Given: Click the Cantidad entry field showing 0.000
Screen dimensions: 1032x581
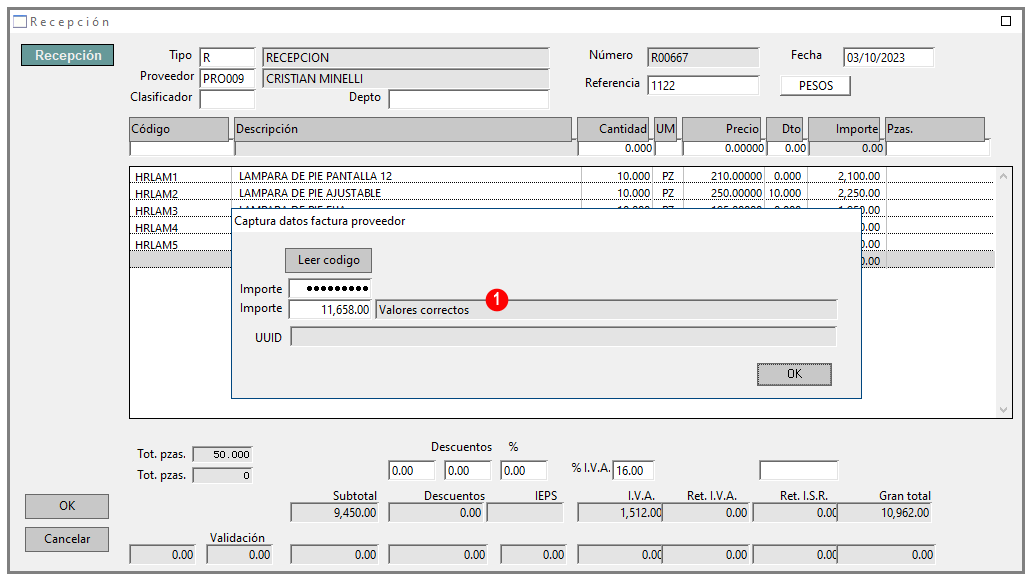Looking at the screenshot, I should click(x=615, y=148).
